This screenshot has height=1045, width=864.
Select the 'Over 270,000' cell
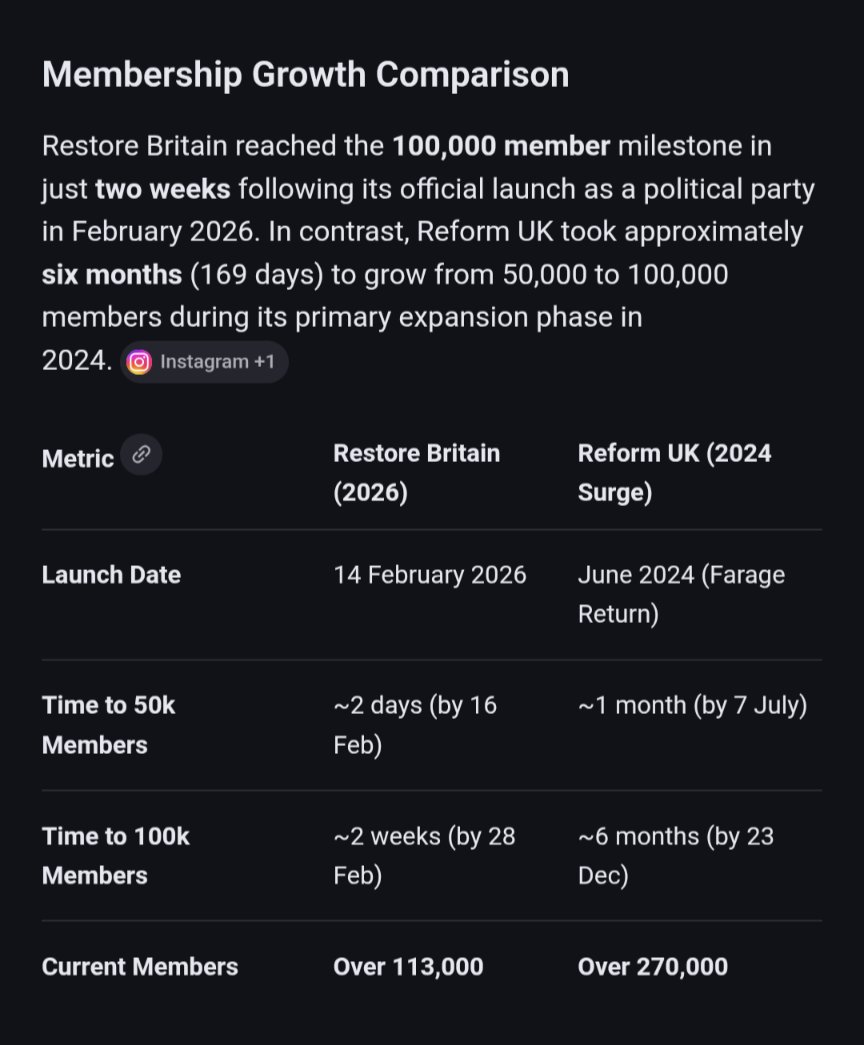pos(652,967)
